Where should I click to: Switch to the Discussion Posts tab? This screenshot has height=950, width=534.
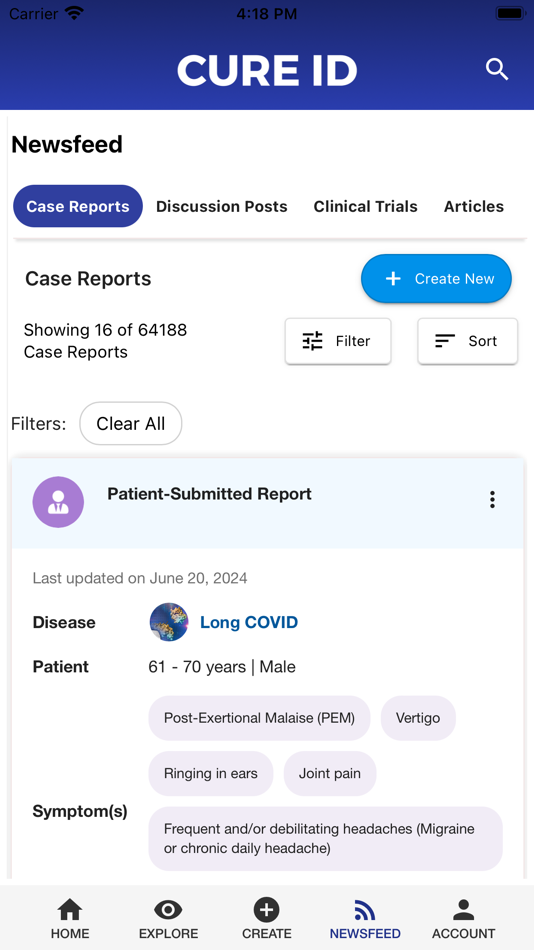(222, 207)
